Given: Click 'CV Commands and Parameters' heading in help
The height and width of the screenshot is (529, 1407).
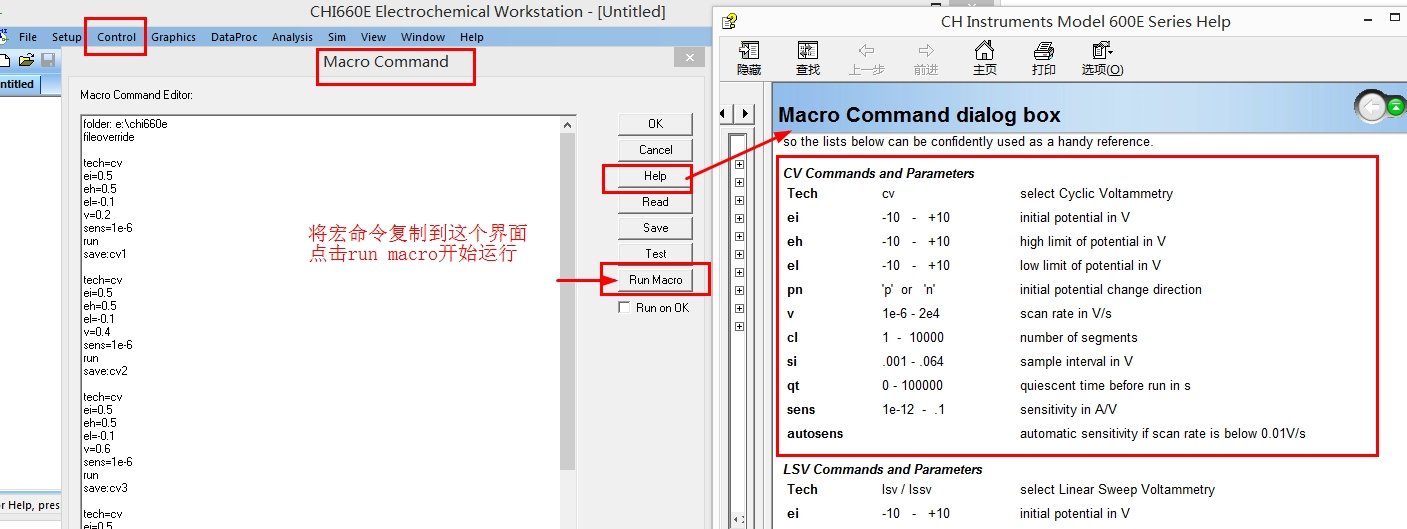Looking at the screenshot, I should coord(878,173).
